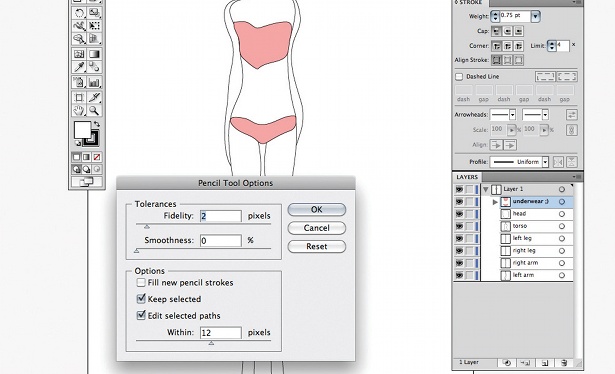
Task: Select the None fill button with red slash
Action: [x=97, y=157]
